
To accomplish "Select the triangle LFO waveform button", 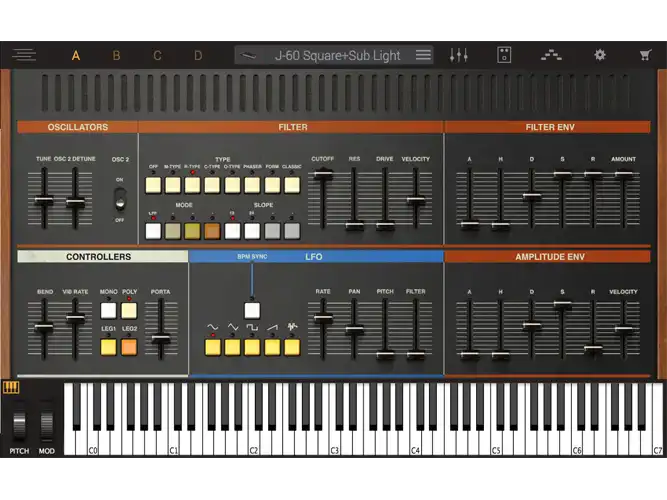I will [232, 347].
